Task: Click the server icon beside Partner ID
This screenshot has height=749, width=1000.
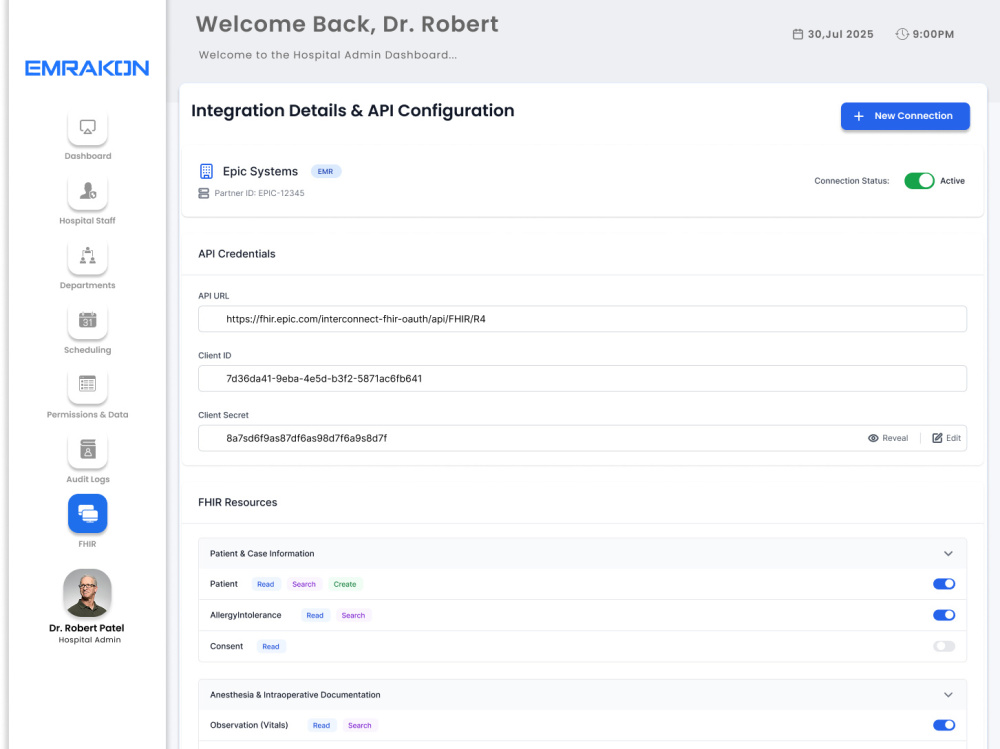Action: (203, 193)
